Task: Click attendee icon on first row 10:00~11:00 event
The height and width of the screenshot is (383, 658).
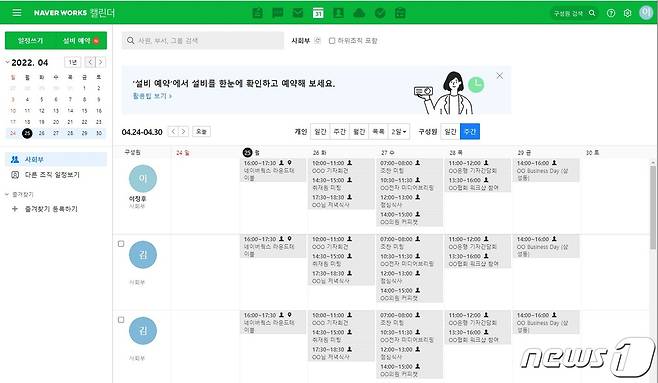Action: (350, 163)
